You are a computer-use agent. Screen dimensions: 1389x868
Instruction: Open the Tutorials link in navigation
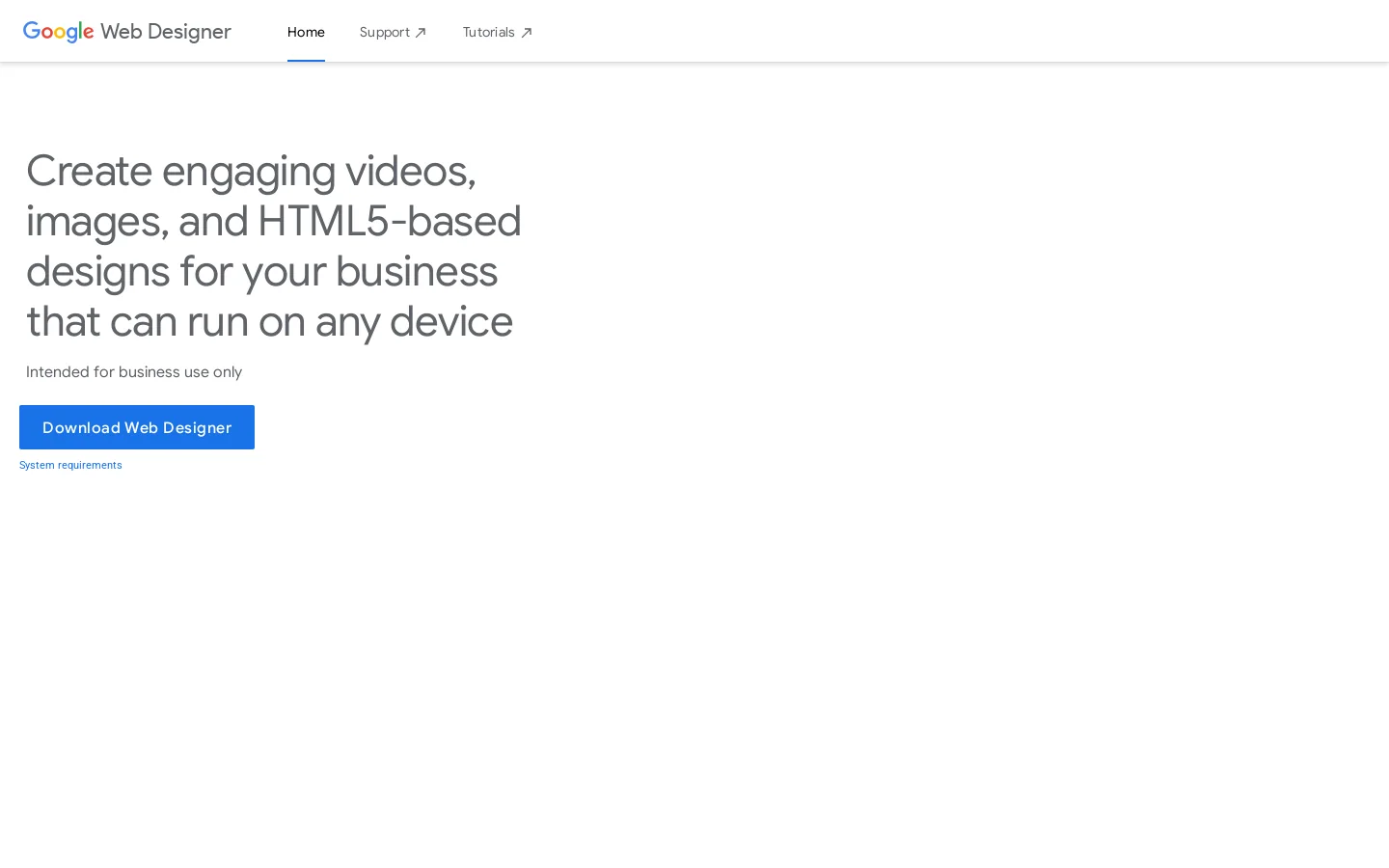pyautogui.click(x=498, y=32)
